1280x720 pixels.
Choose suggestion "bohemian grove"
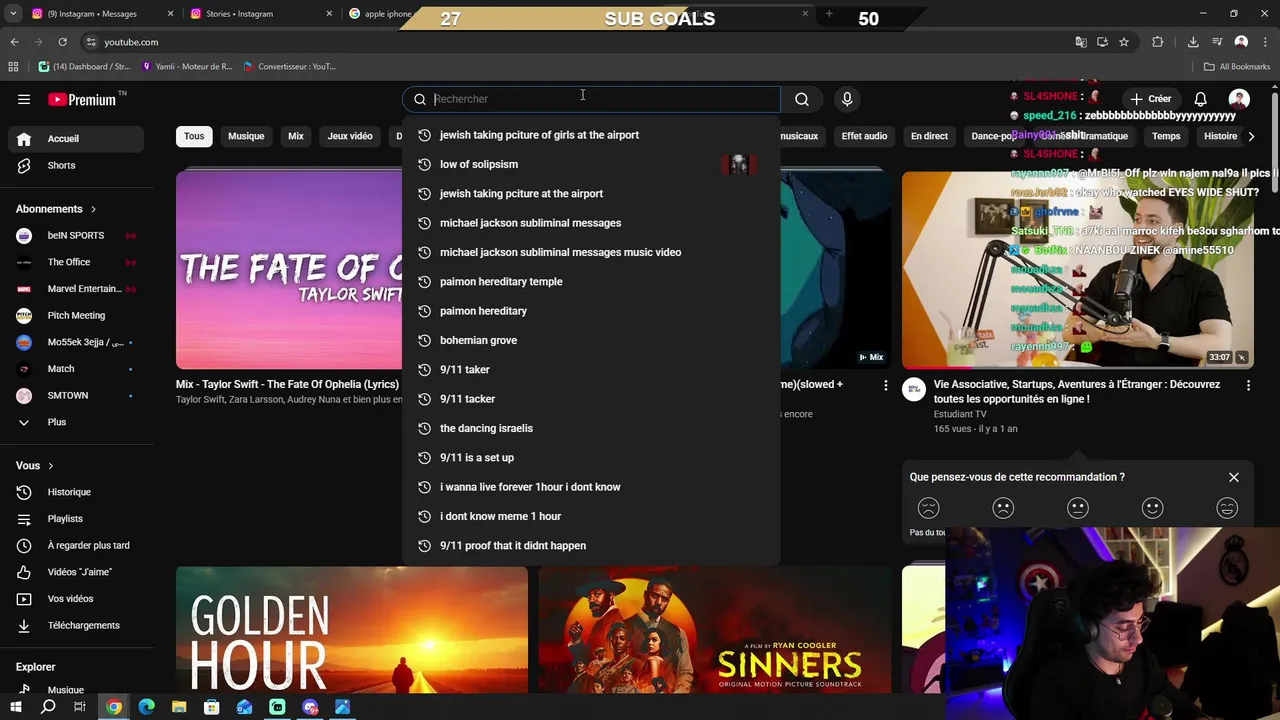point(590,340)
